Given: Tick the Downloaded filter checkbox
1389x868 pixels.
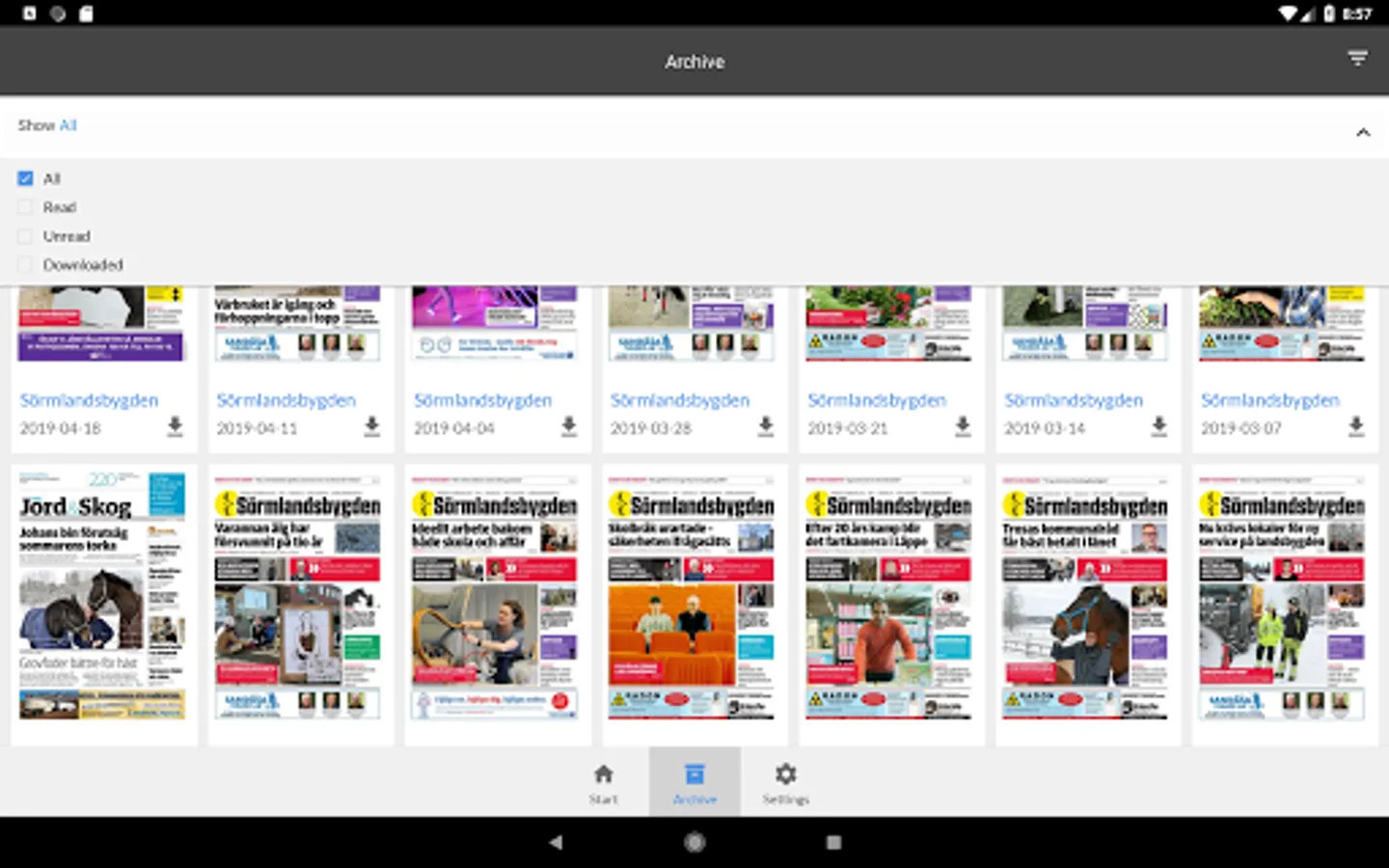Looking at the screenshot, I should coord(25,264).
